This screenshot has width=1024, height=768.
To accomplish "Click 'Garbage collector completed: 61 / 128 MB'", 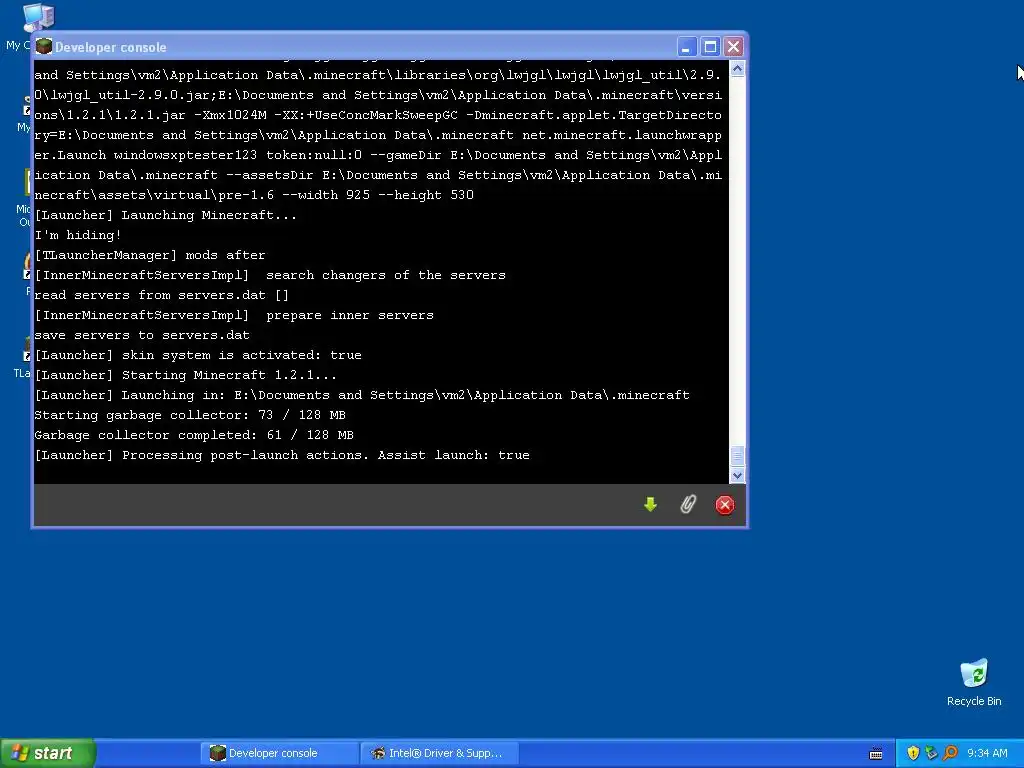I will click(x=194, y=435).
